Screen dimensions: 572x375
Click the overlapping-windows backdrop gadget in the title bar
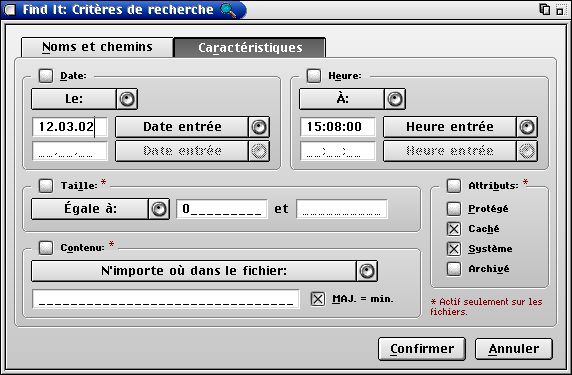click(x=545, y=9)
